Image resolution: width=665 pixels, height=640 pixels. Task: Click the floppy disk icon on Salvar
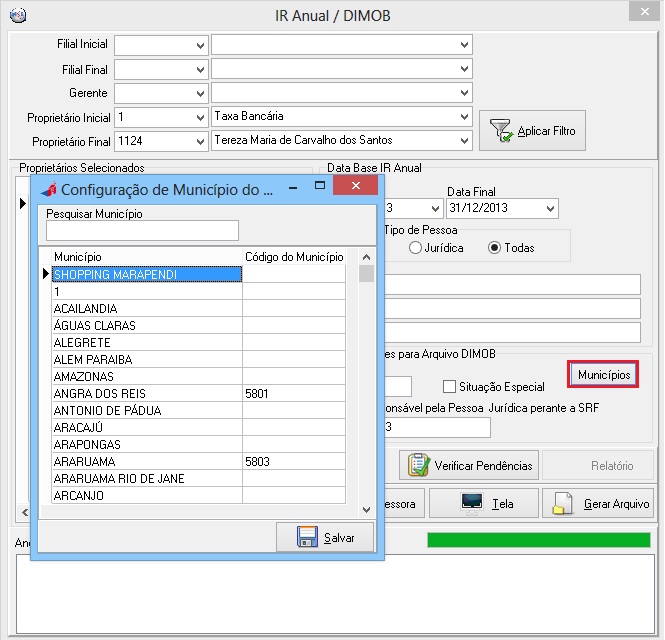[307, 537]
